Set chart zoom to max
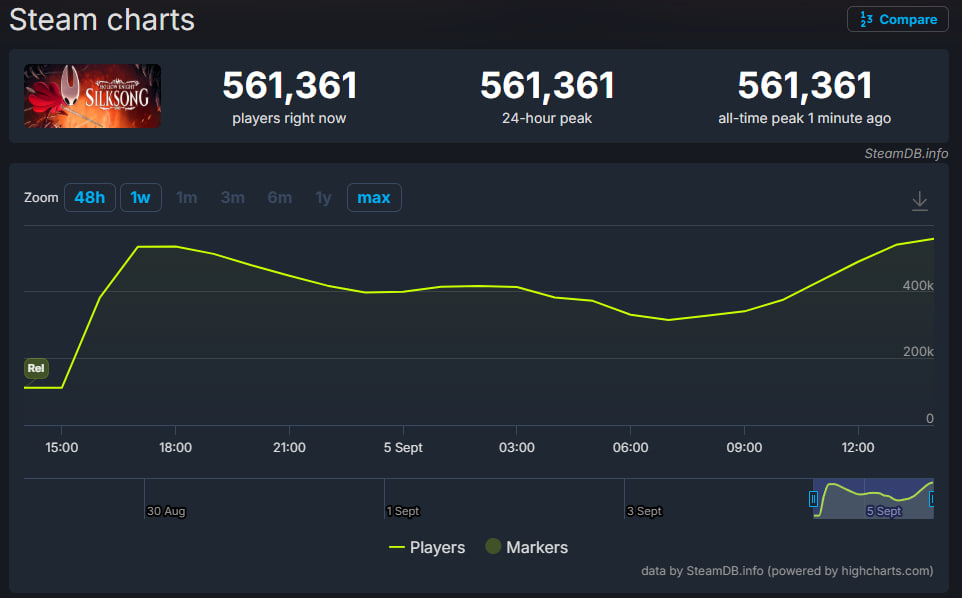The height and width of the screenshot is (598, 962). click(x=374, y=197)
